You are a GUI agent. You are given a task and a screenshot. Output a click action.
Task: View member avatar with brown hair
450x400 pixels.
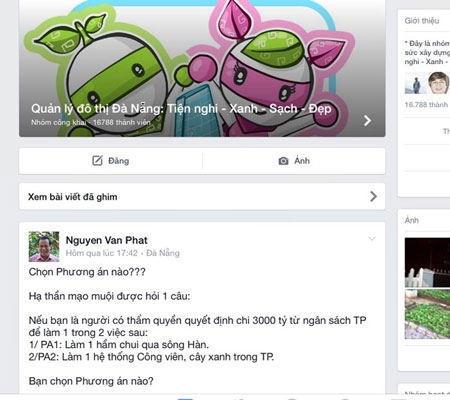439,83
